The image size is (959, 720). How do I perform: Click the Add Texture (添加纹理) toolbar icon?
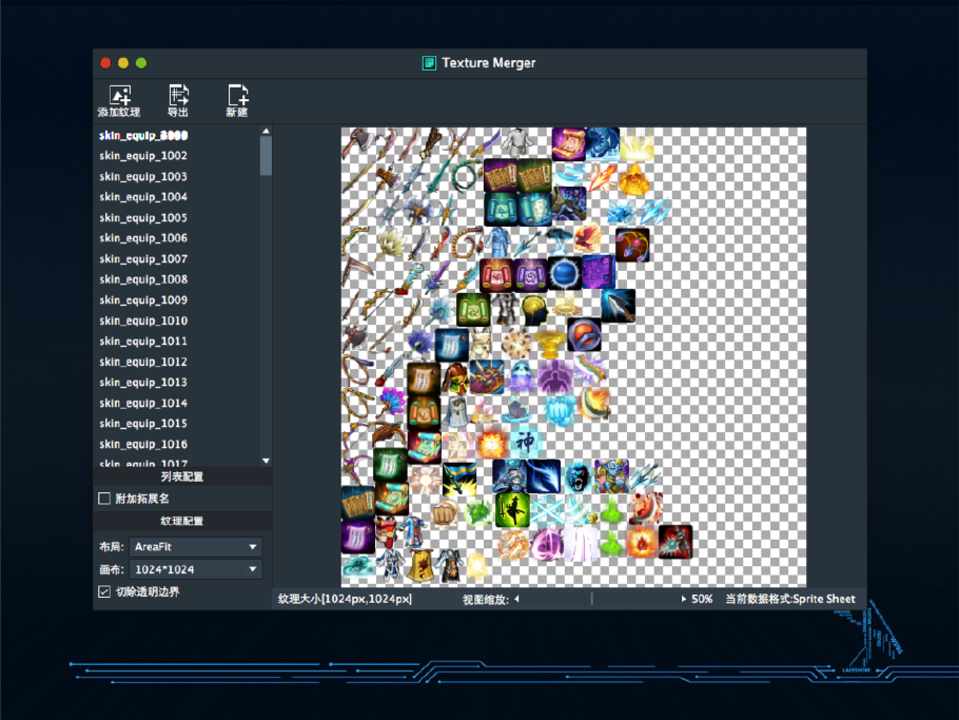coord(120,96)
